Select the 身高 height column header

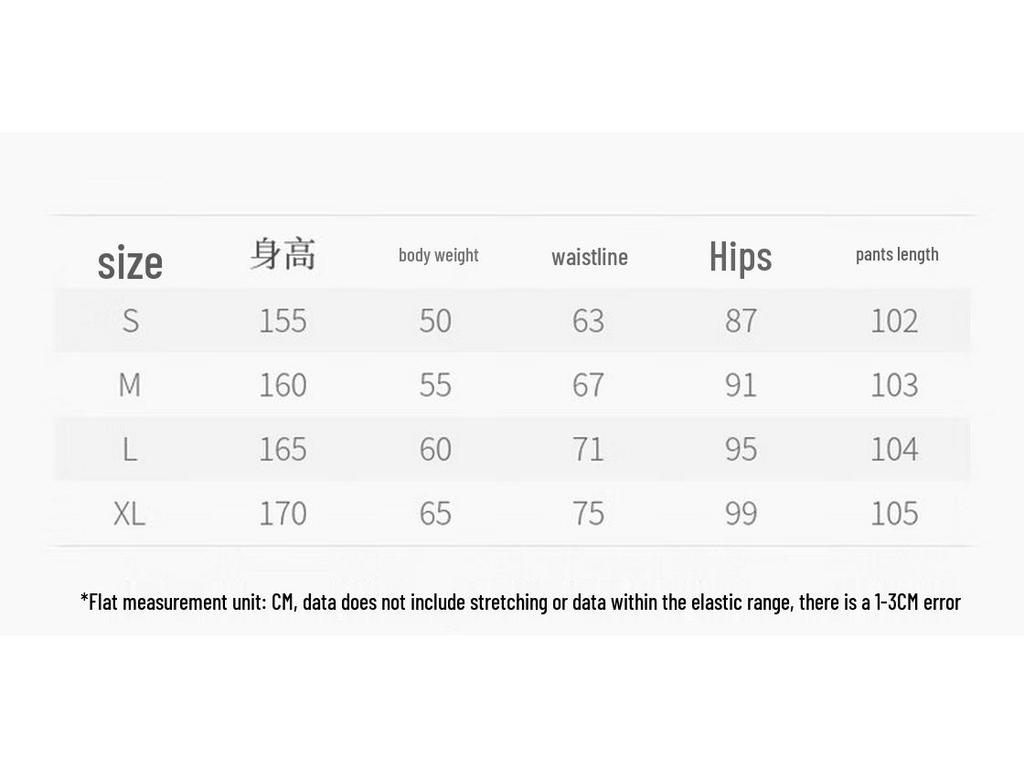pyautogui.click(x=283, y=254)
